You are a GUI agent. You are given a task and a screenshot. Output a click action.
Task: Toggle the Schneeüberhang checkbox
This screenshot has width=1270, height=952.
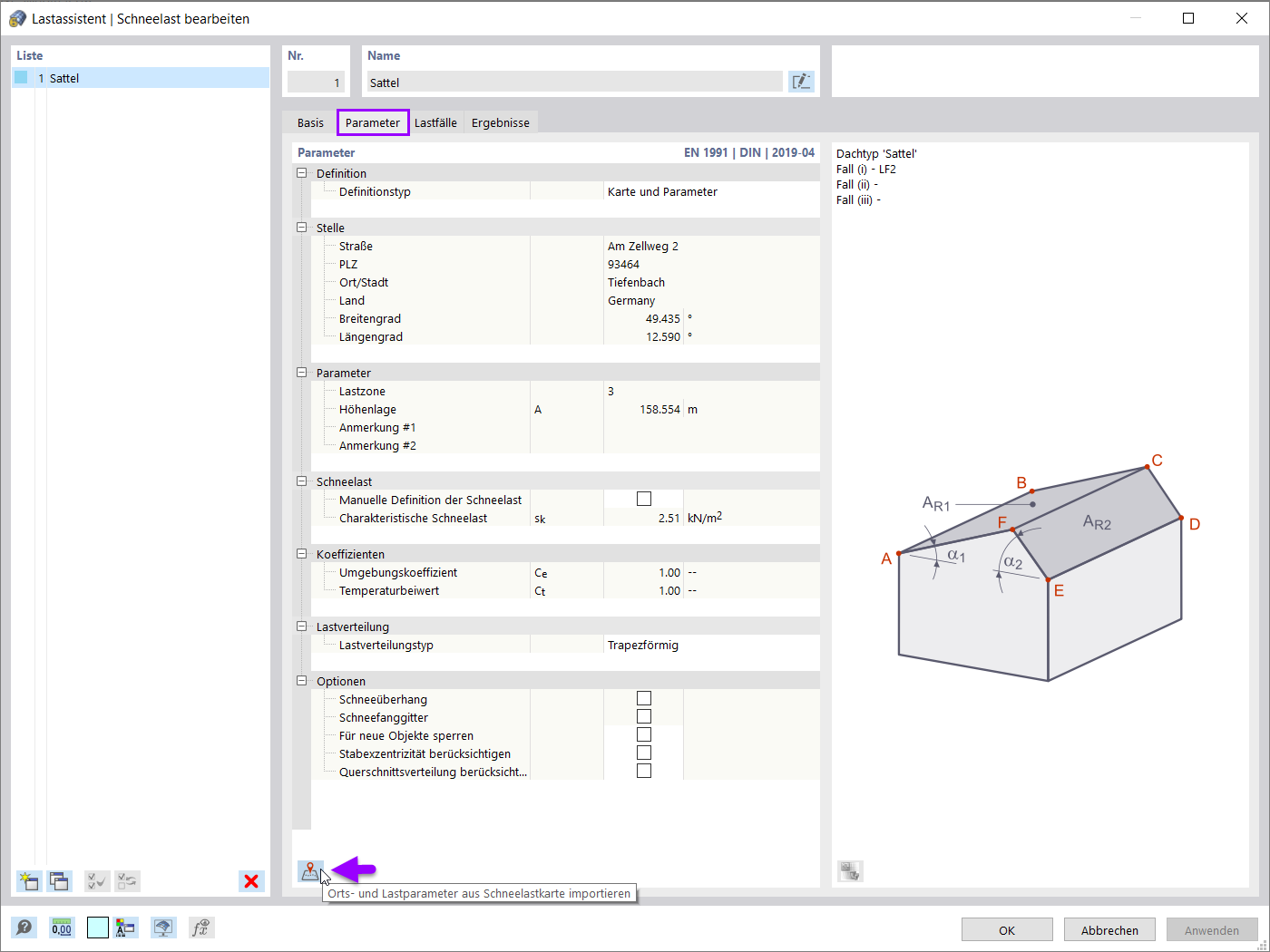point(644,698)
